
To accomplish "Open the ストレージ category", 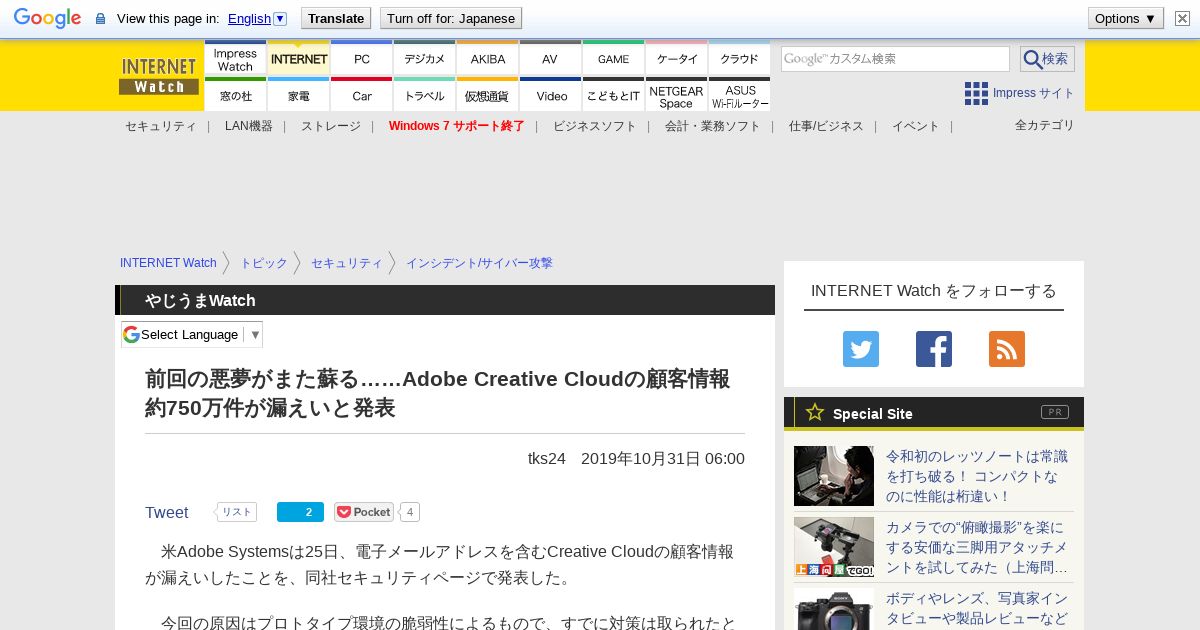I will 331,126.
